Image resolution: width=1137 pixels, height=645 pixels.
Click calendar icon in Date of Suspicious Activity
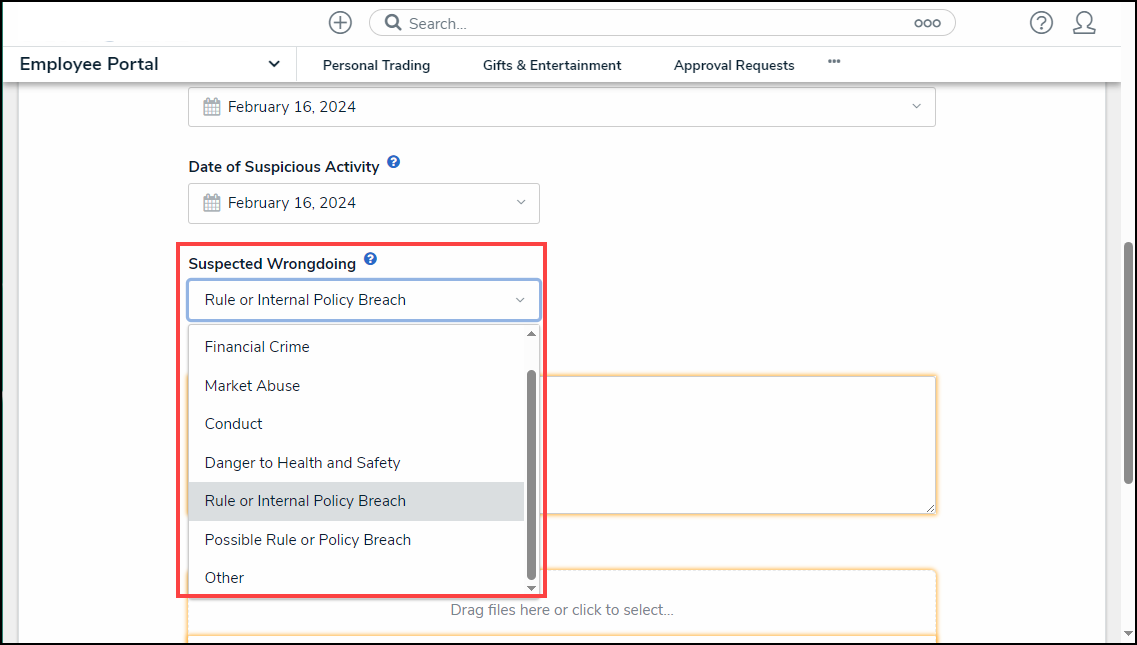click(212, 203)
